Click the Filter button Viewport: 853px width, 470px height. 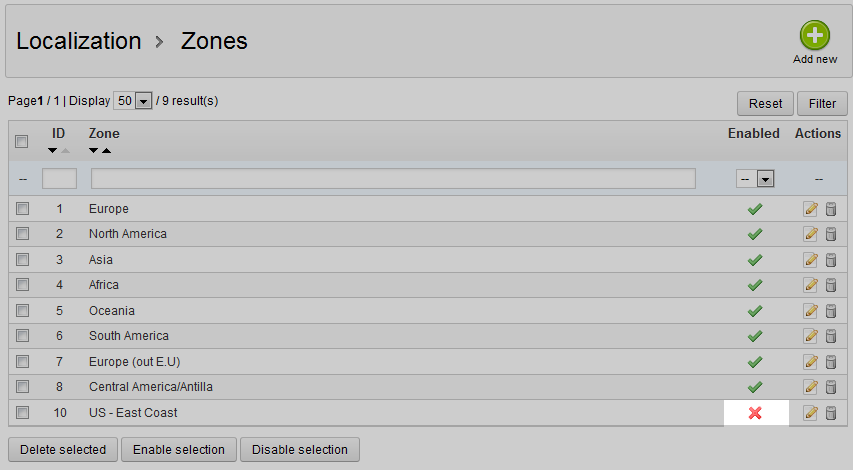[x=822, y=104]
